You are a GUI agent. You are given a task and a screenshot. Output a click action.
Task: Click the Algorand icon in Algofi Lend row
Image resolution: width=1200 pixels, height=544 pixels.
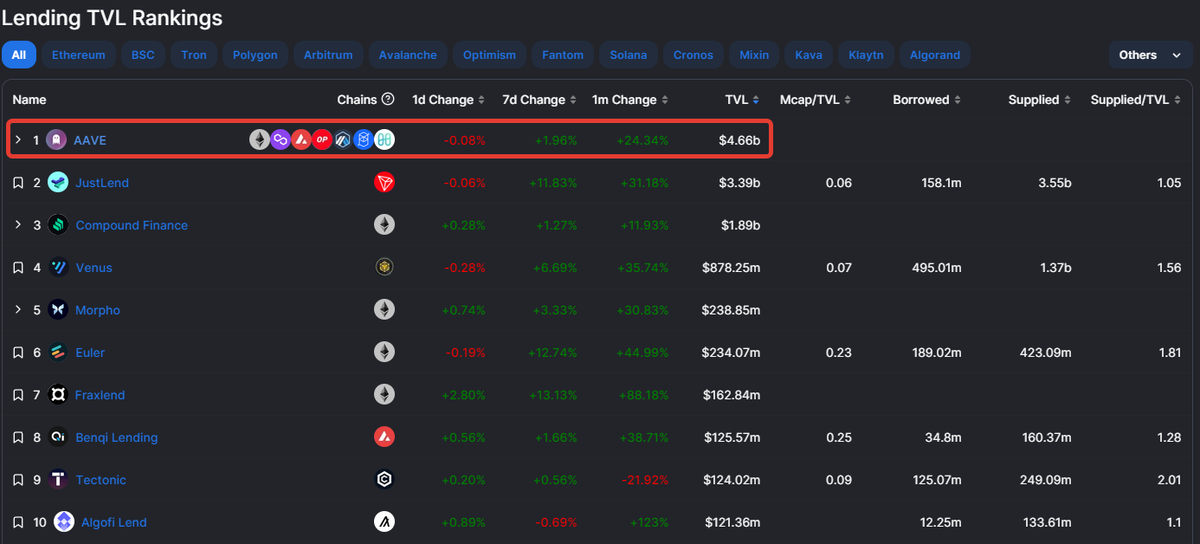click(x=384, y=522)
